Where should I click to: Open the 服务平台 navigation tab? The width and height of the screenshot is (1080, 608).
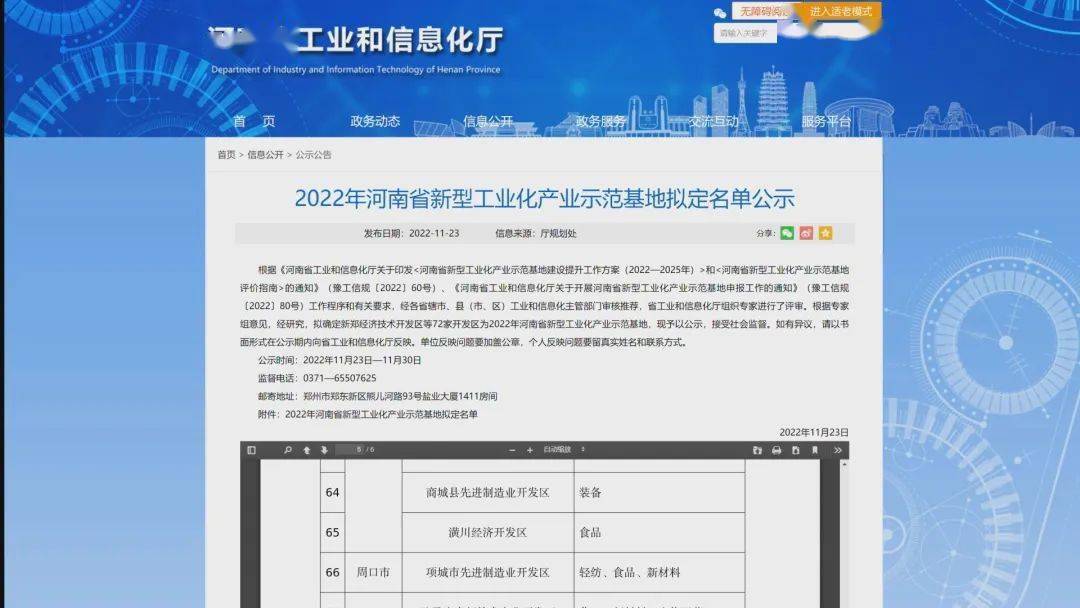click(827, 121)
